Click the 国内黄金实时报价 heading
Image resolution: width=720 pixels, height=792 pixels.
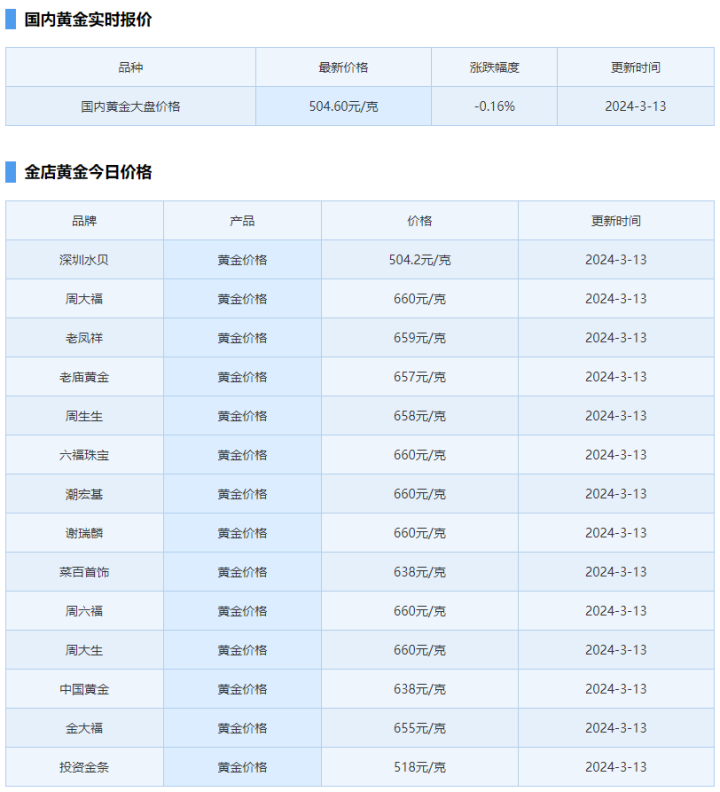(88, 20)
